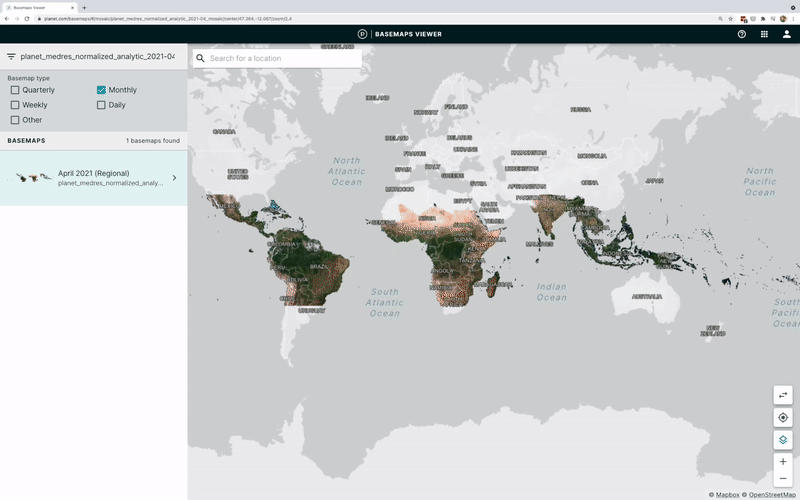Screen dimensions: 800x500
Task: Uncheck the Monthly checkbox
Action: click(101, 90)
